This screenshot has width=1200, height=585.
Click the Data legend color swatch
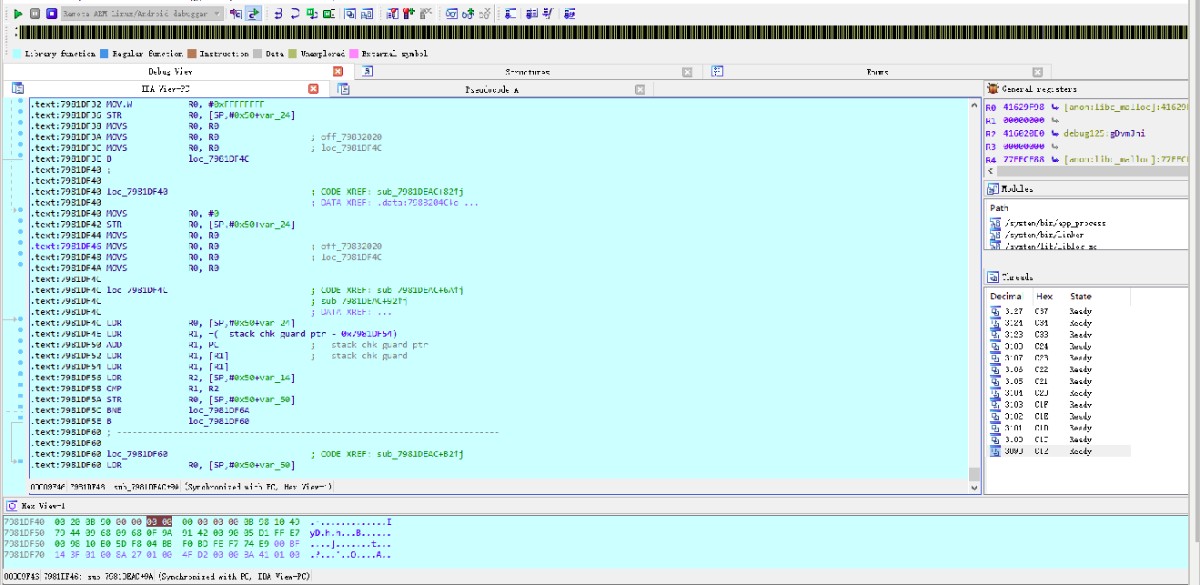[x=258, y=53]
